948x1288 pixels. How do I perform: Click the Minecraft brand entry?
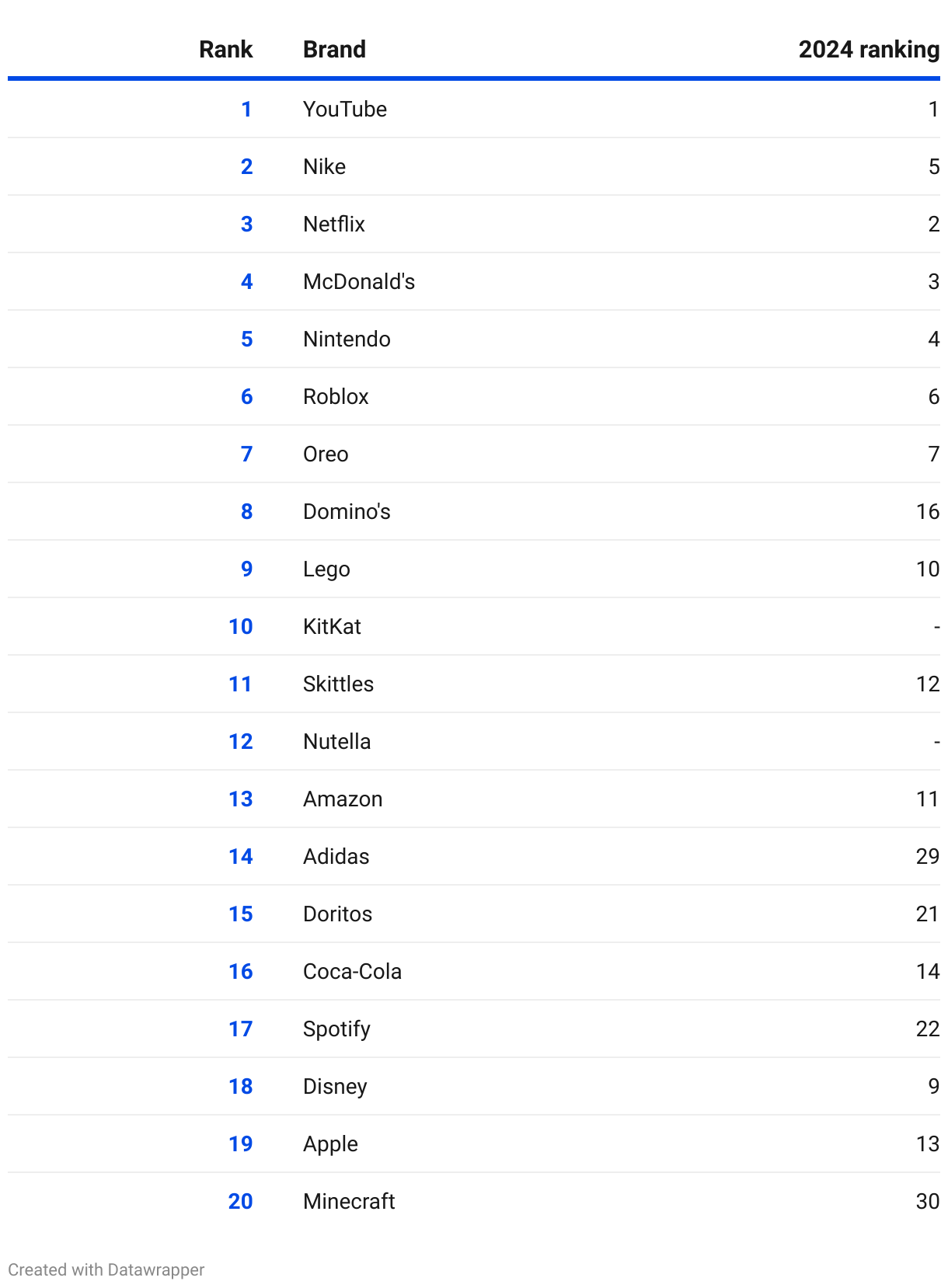click(349, 1201)
